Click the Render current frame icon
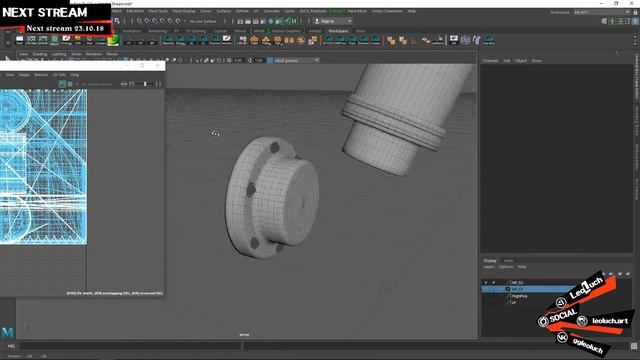 point(248,21)
